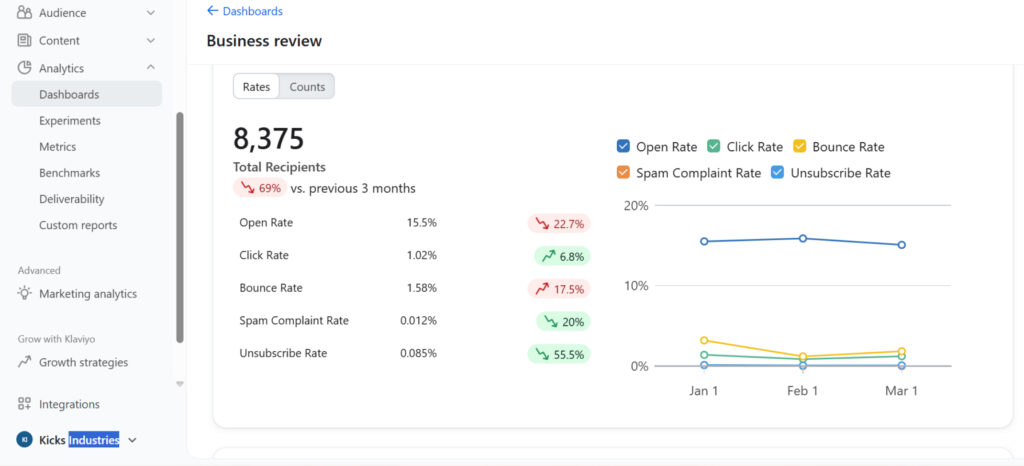Collapse the Analytics section chevron
The image size is (1024, 466).
tap(151, 67)
